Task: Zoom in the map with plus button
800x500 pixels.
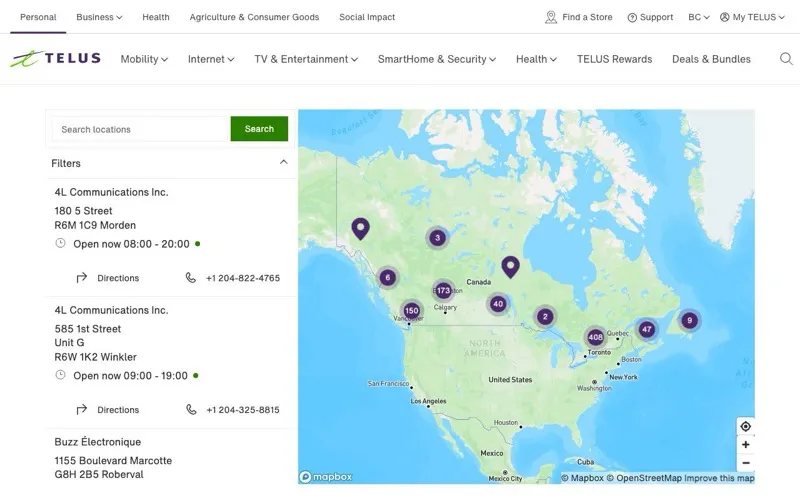Action: tap(745, 445)
